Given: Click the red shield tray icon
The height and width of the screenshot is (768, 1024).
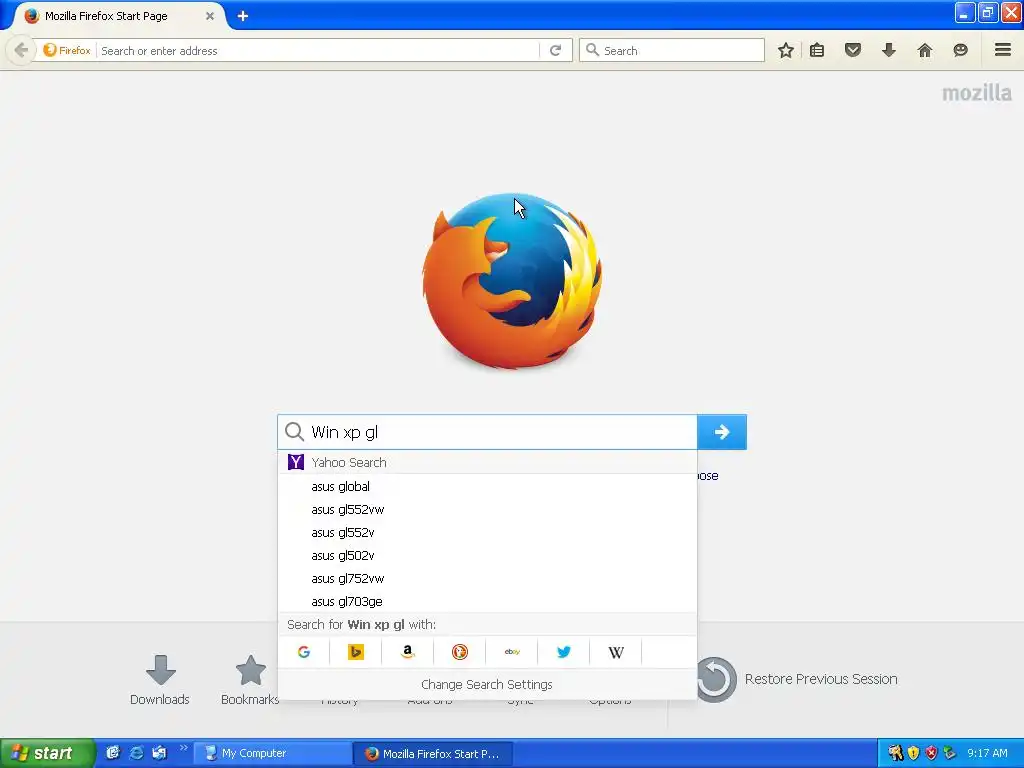Looking at the screenshot, I should (x=931, y=753).
